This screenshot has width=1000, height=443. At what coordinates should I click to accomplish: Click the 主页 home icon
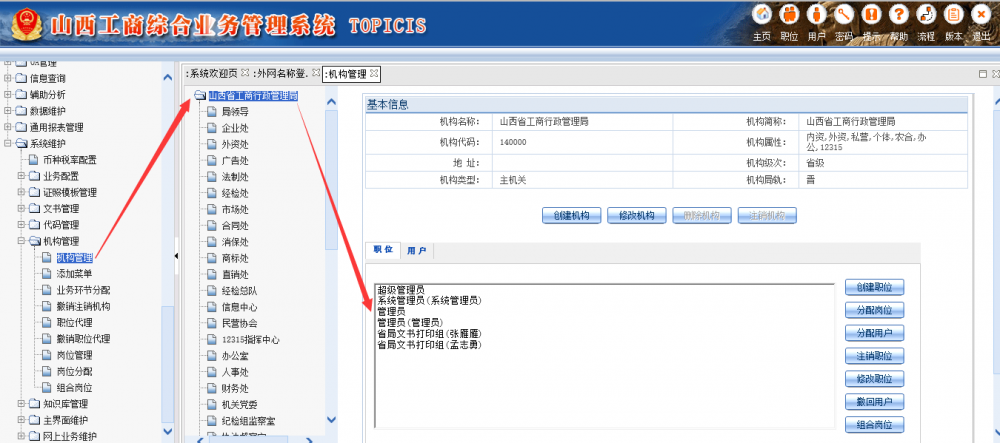coord(762,15)
